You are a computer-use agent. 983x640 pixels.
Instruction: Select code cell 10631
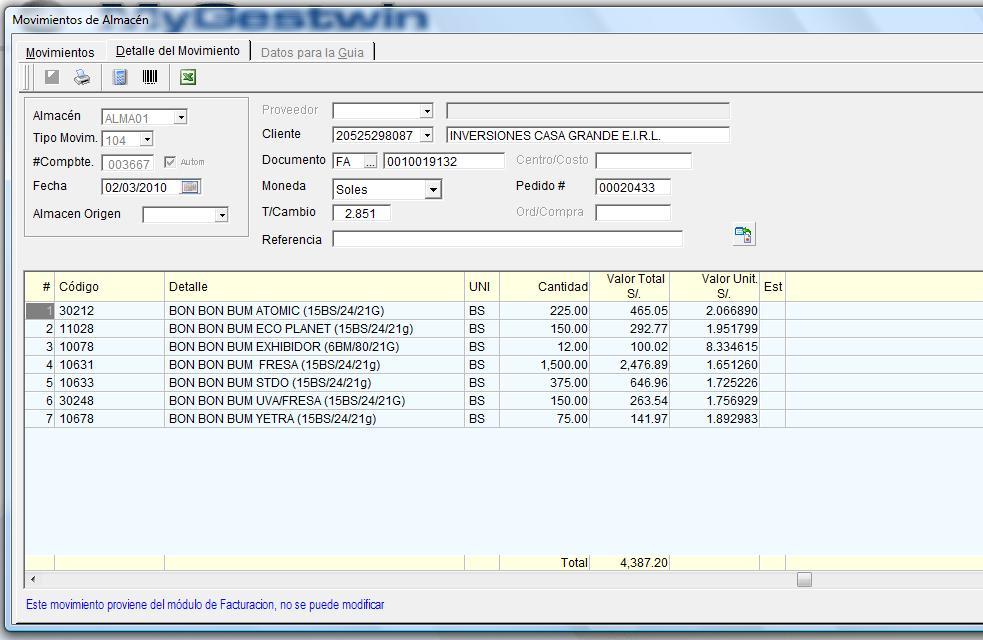coord(110,364)
